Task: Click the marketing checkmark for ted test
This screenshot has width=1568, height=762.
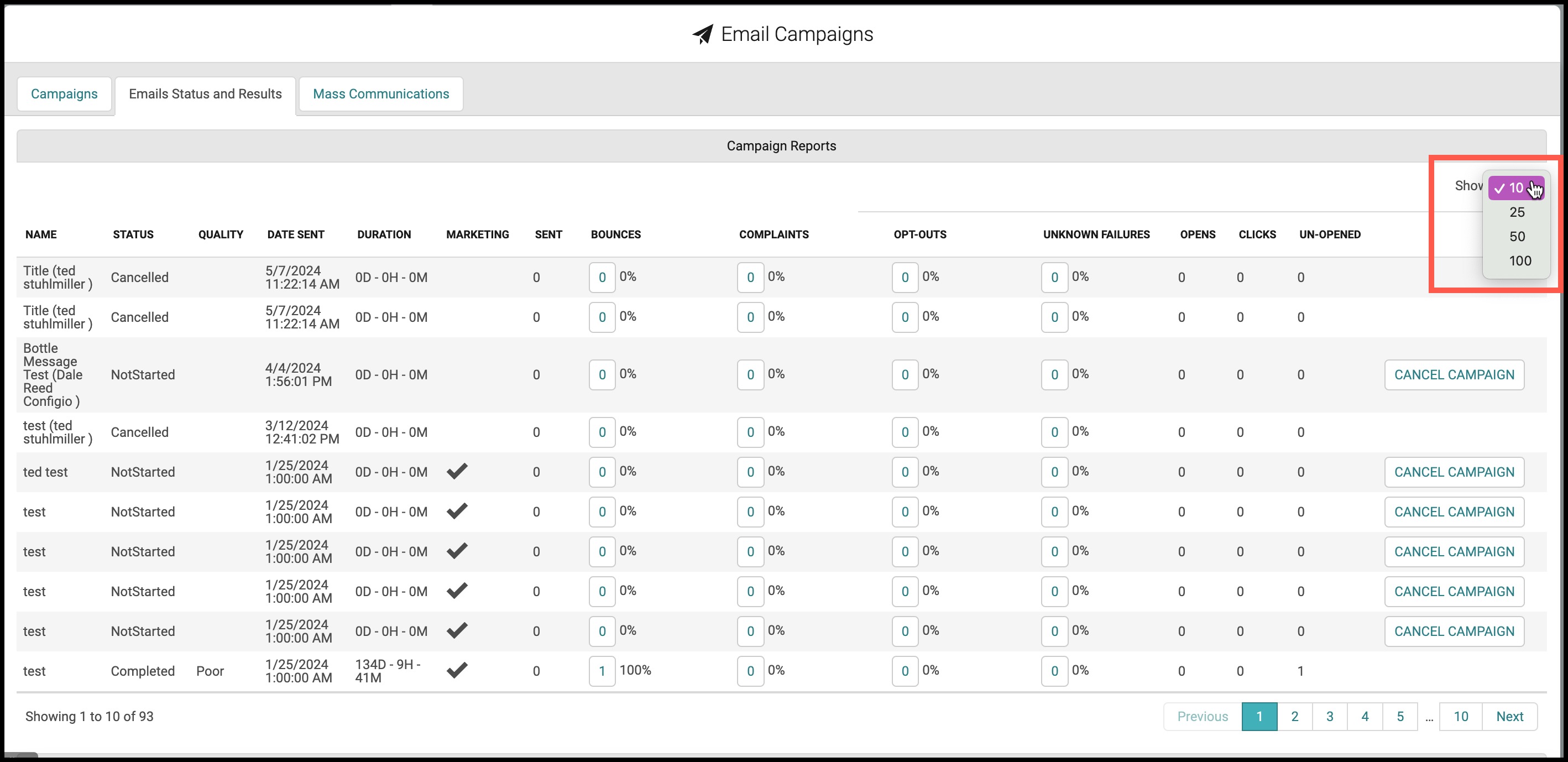Action: [457, 471]
